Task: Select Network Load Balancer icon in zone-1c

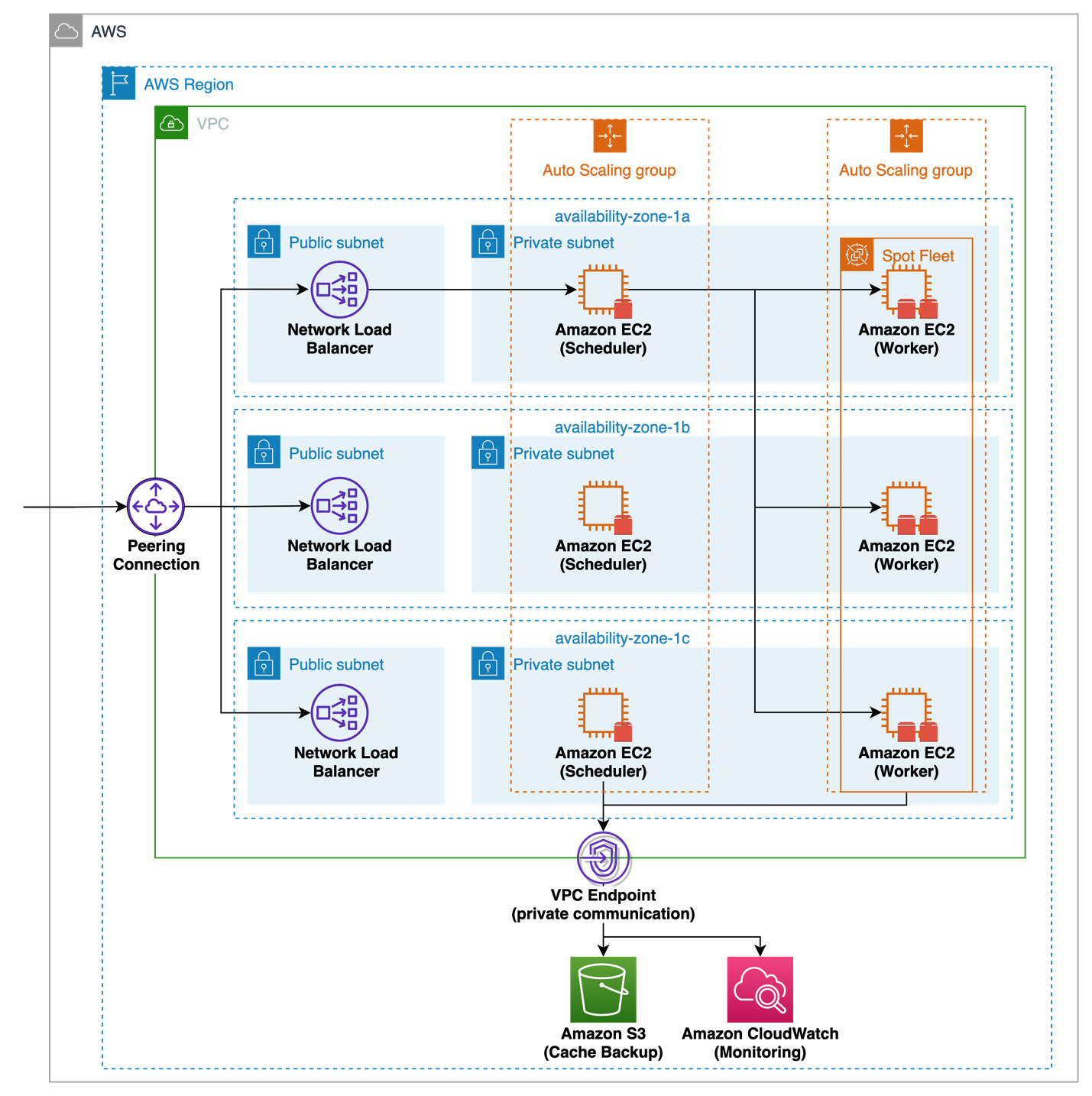Action: [x=339, y=712]
